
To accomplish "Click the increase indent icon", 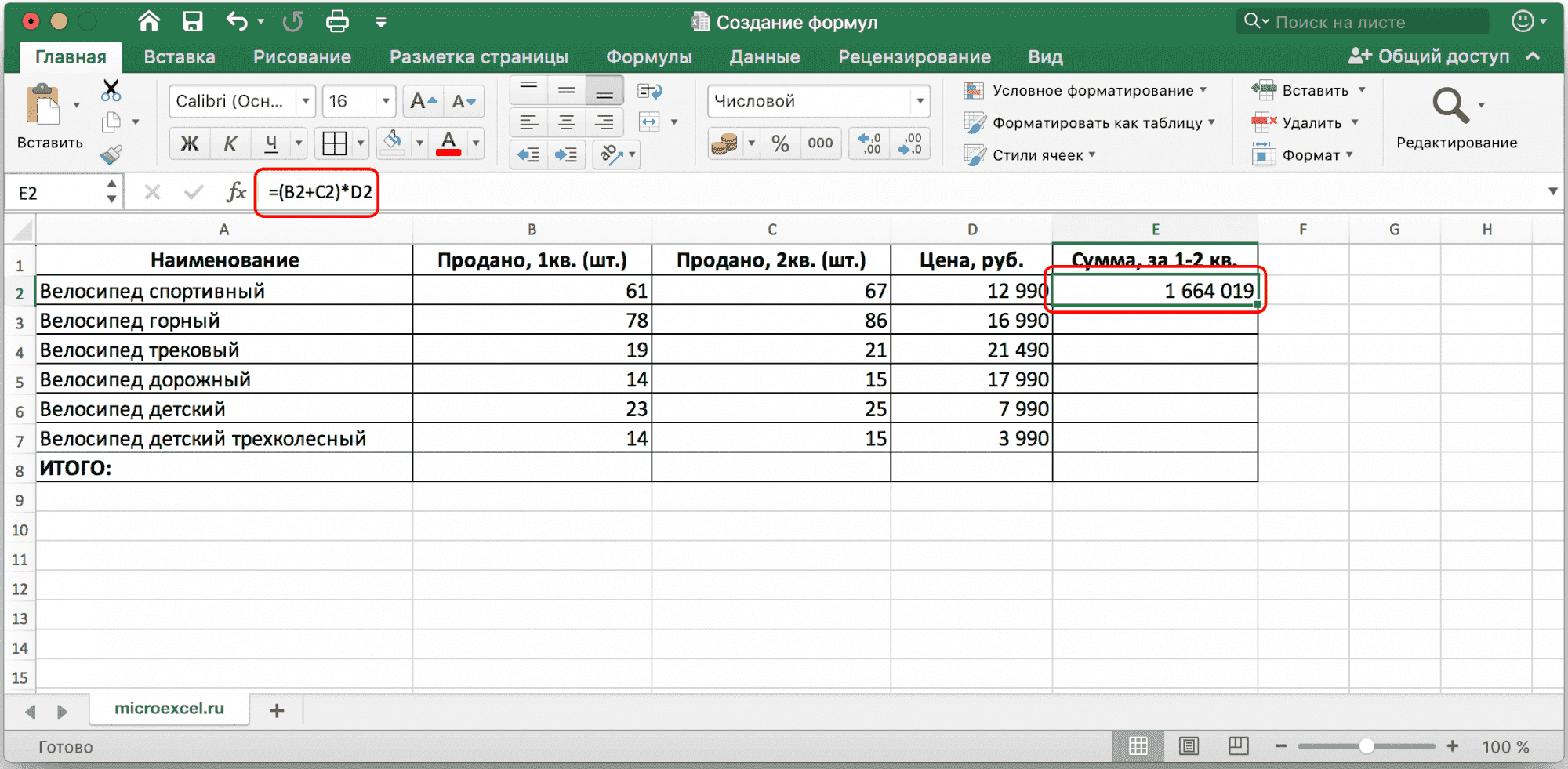I will tap(566, 154).
